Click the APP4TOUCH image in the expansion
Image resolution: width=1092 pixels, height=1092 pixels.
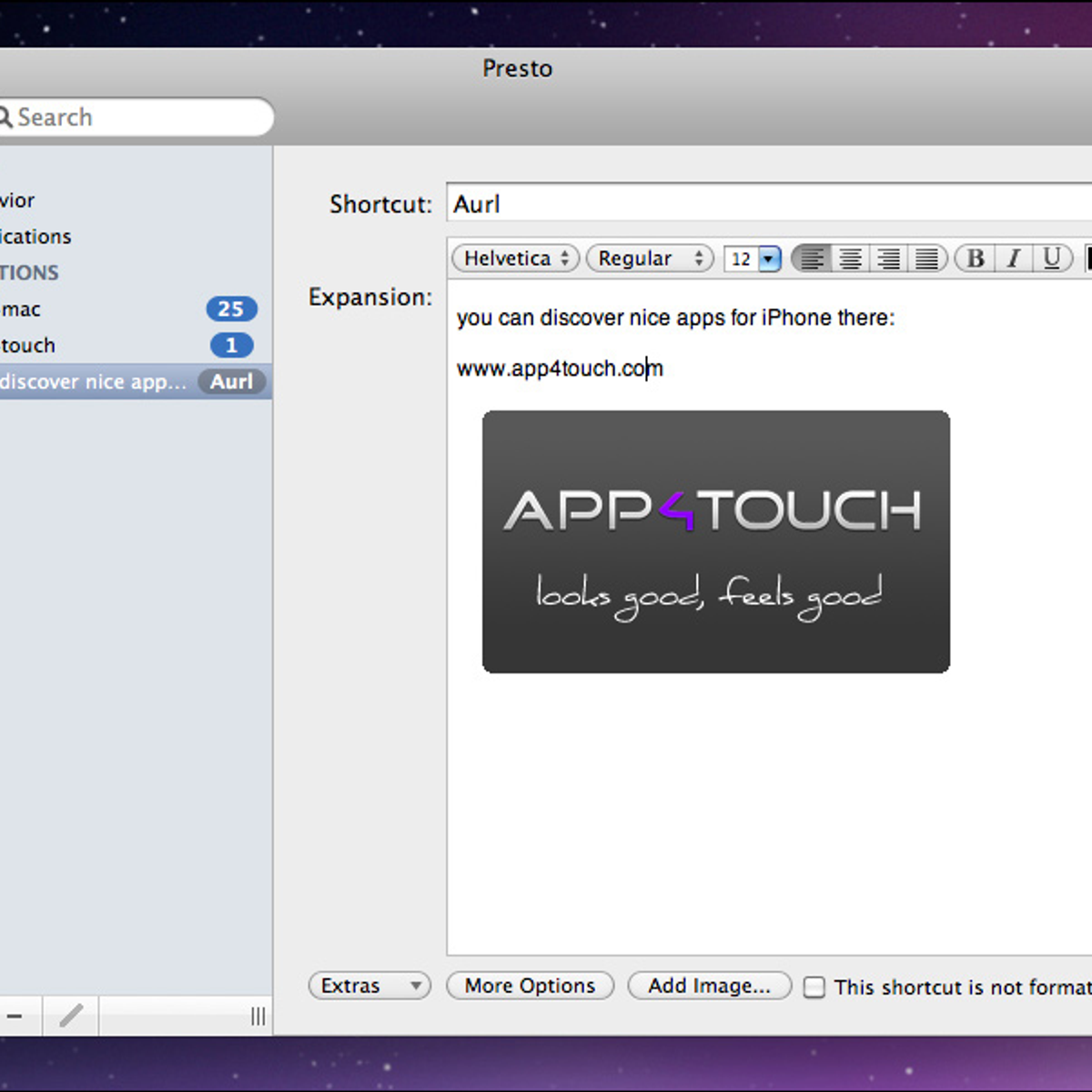tap(715, 542)
